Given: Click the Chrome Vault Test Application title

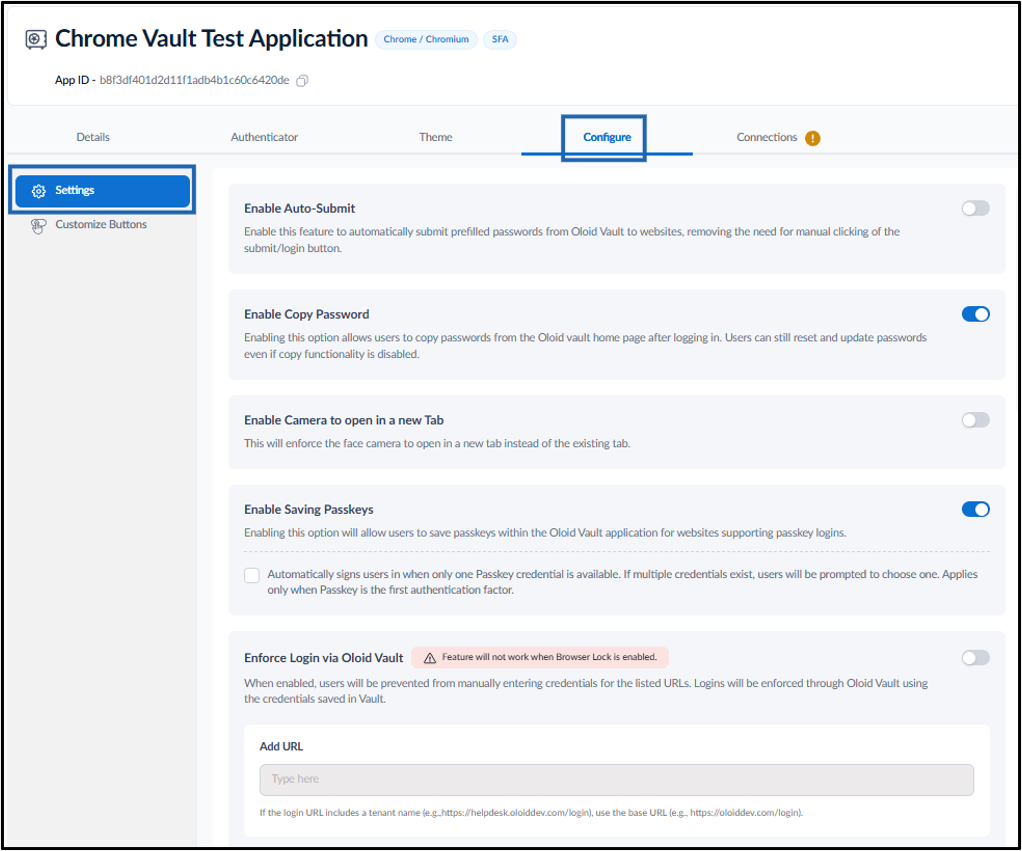Looking at the screenshot, I should 211,39.
